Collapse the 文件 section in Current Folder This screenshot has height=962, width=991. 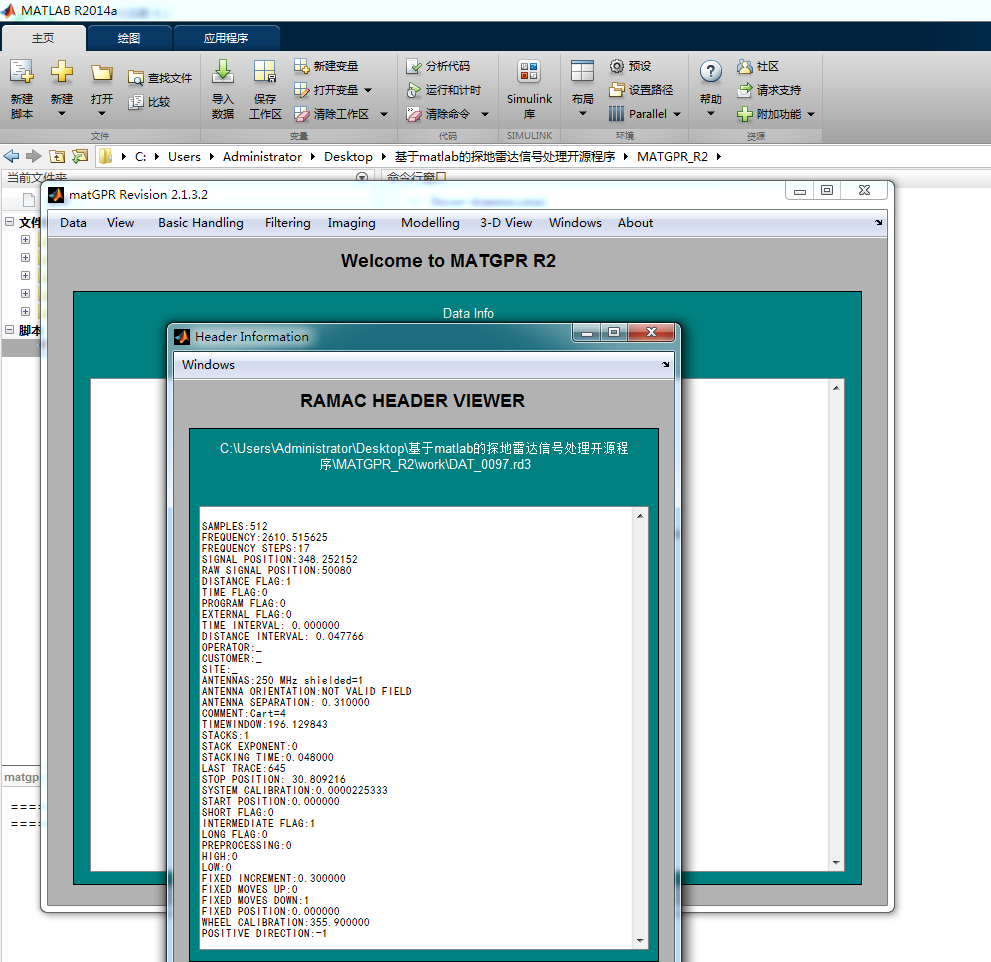(x=9, y=222)
